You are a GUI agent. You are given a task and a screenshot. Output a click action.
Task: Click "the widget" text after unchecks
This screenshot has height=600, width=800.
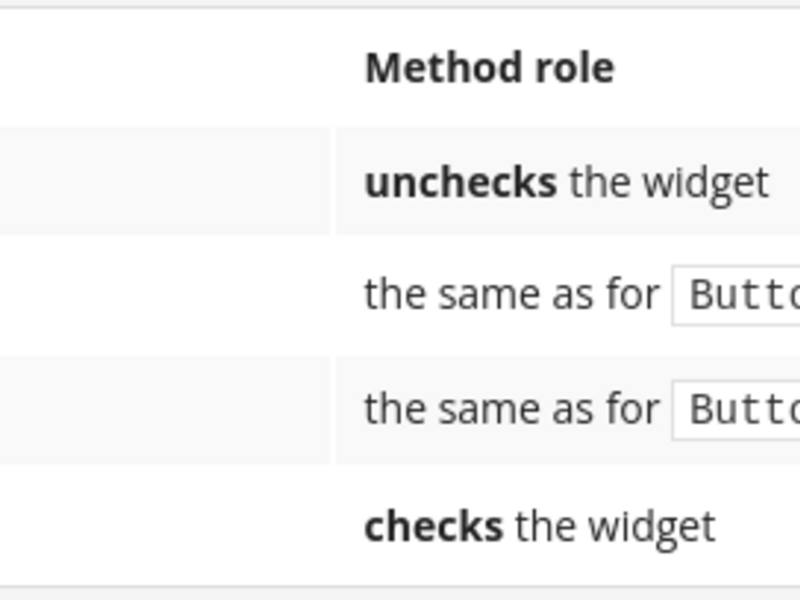(669, 183)
